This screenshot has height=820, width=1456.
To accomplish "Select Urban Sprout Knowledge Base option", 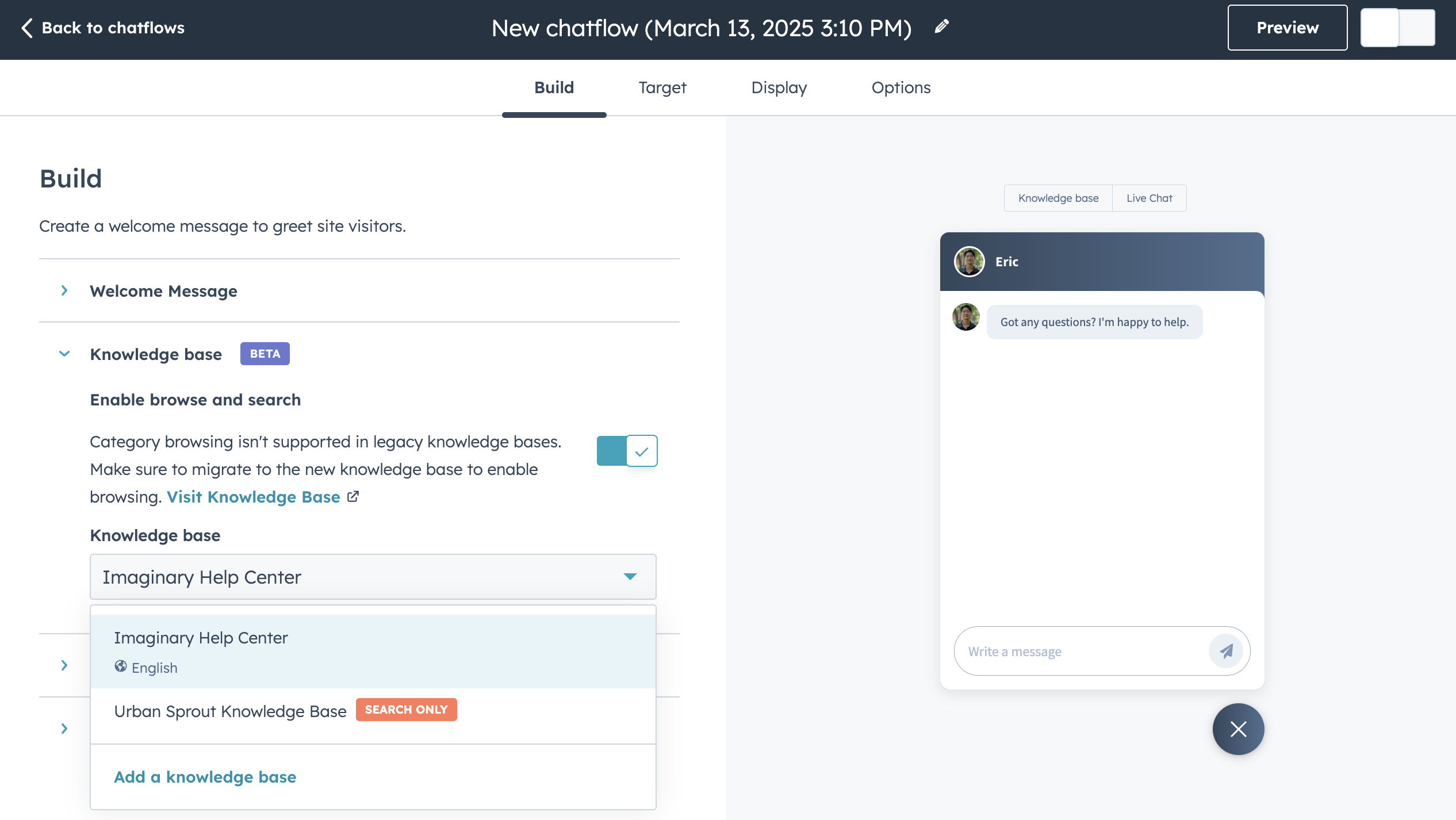I will click(x=373, y=711).
